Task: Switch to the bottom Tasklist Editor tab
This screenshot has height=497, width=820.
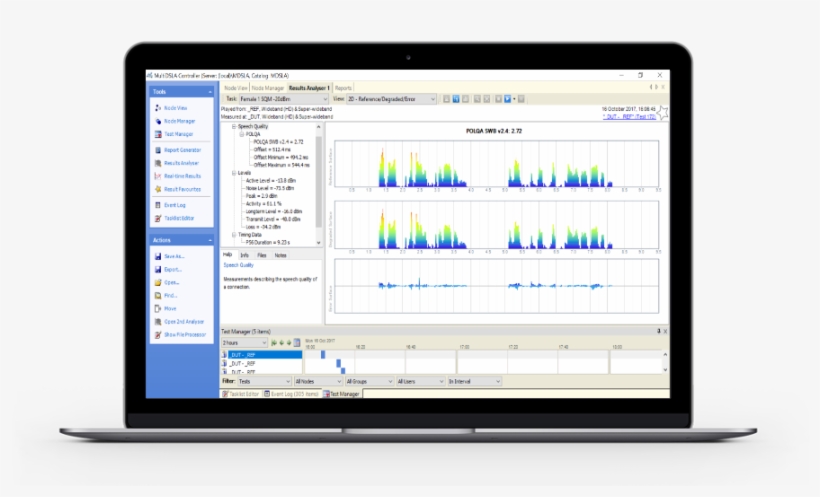Action: click(x=241, y=394)
